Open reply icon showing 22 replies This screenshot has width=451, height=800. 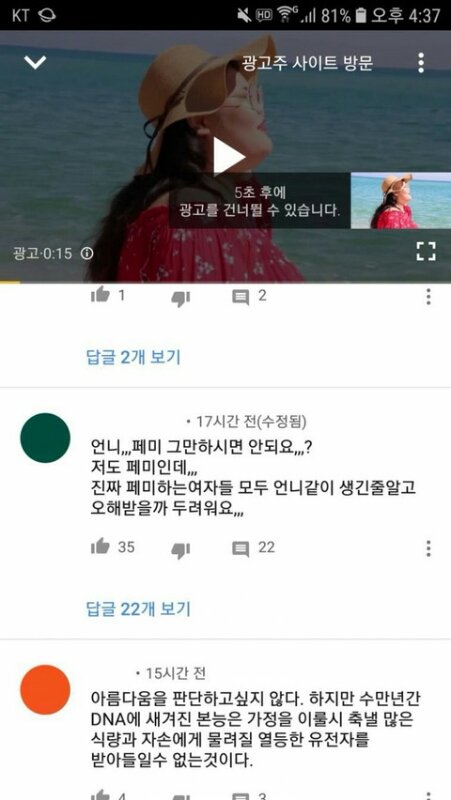[x=241, y=548]
